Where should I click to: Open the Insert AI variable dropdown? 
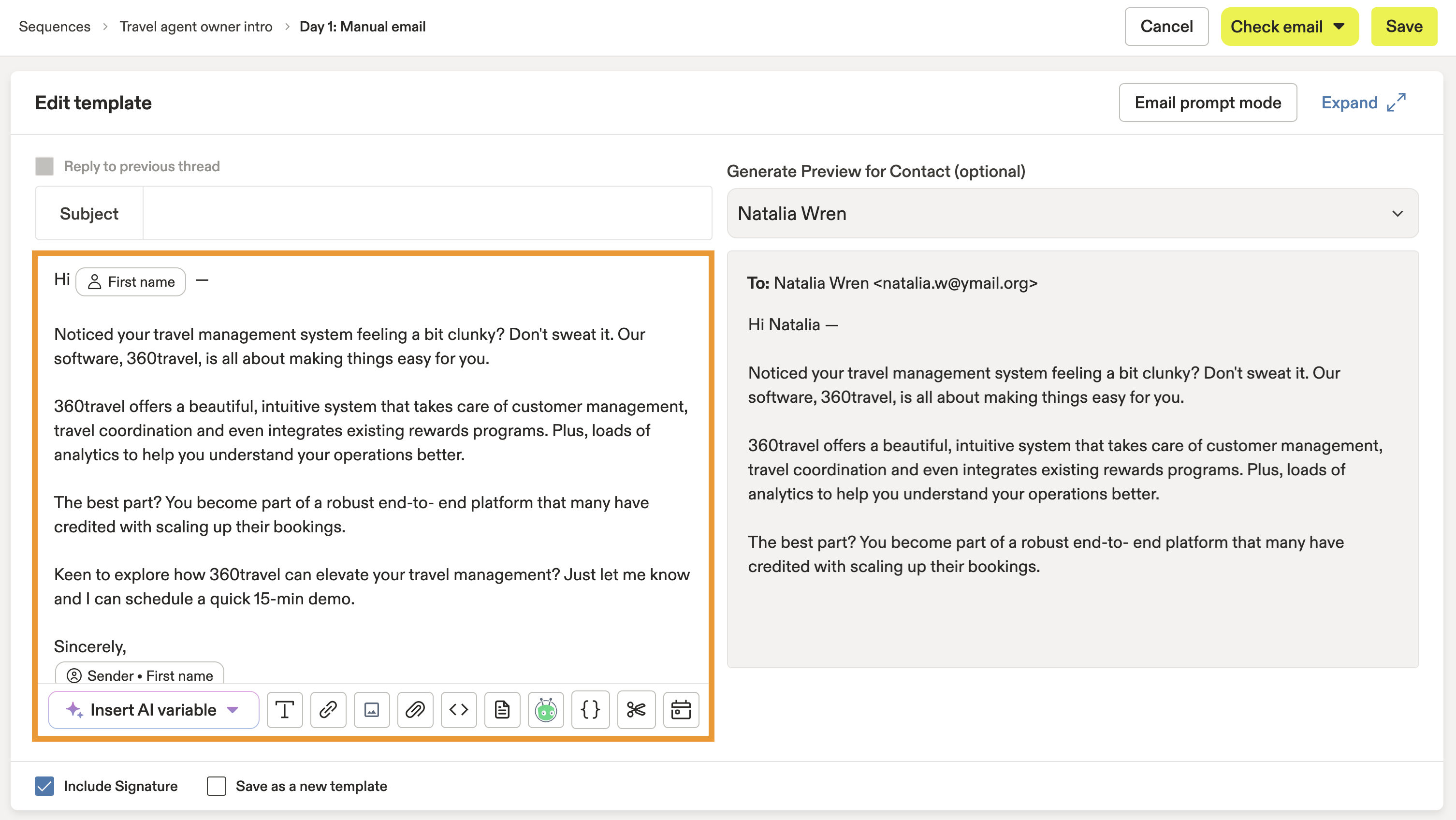point(153,710)
